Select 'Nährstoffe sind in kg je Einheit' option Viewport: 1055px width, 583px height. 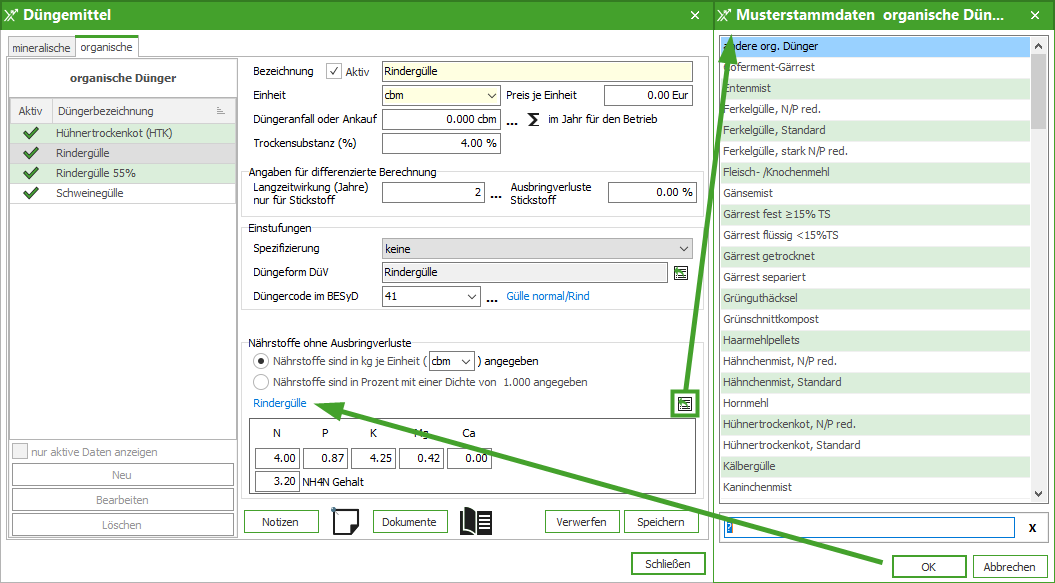pyautogui.click(x=261, y=361)
